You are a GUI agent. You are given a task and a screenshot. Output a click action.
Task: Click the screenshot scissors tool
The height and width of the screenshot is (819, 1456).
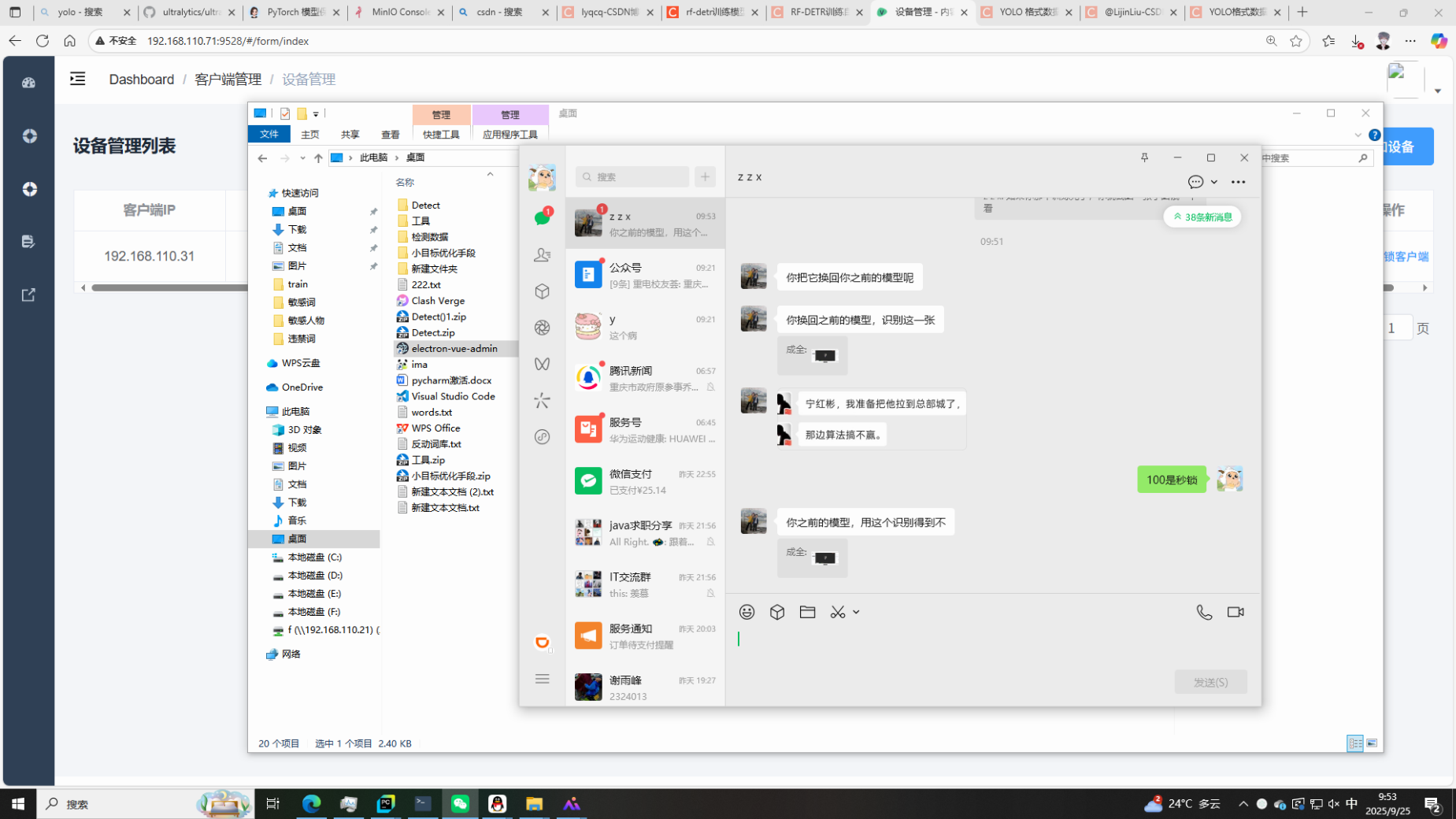[837, 612]
